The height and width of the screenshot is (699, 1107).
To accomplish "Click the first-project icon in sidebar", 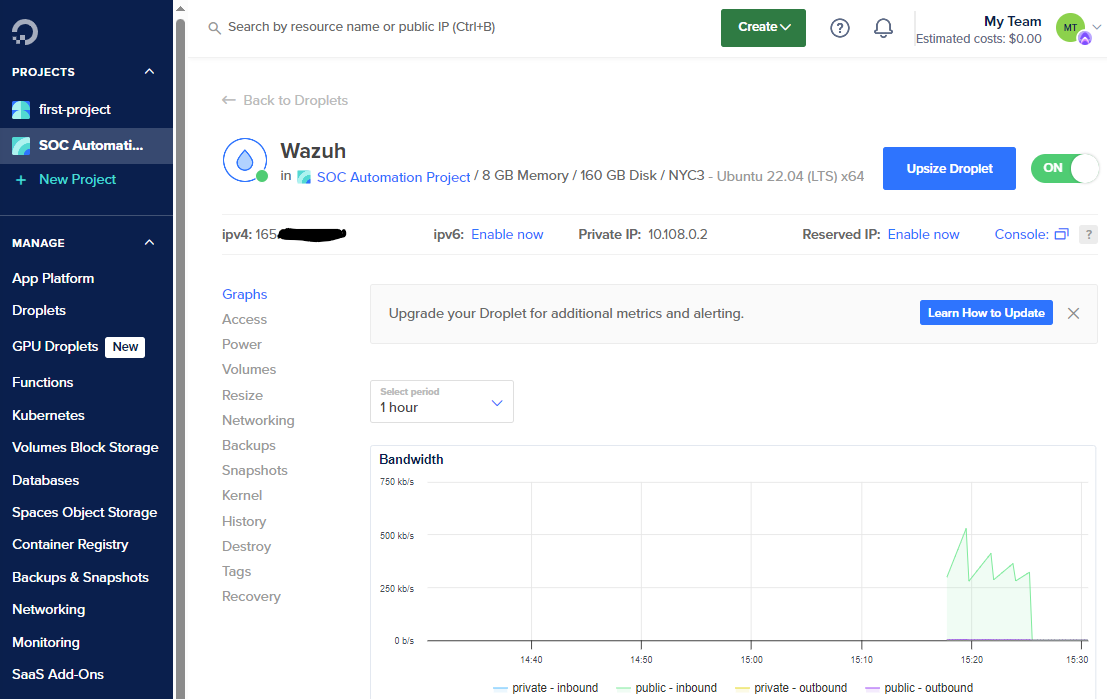I will (22, 110).
